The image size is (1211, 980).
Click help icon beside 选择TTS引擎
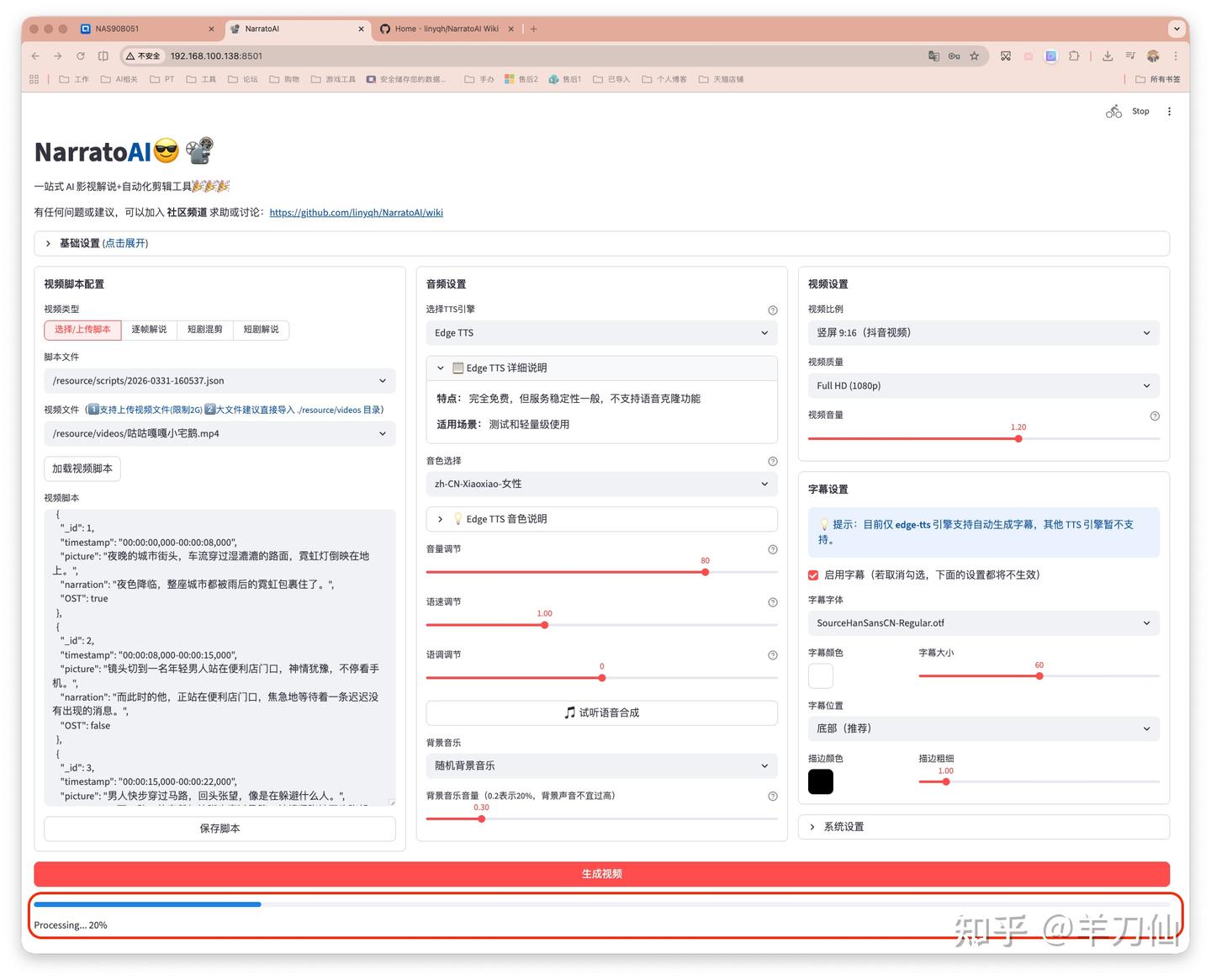(773, 310)
